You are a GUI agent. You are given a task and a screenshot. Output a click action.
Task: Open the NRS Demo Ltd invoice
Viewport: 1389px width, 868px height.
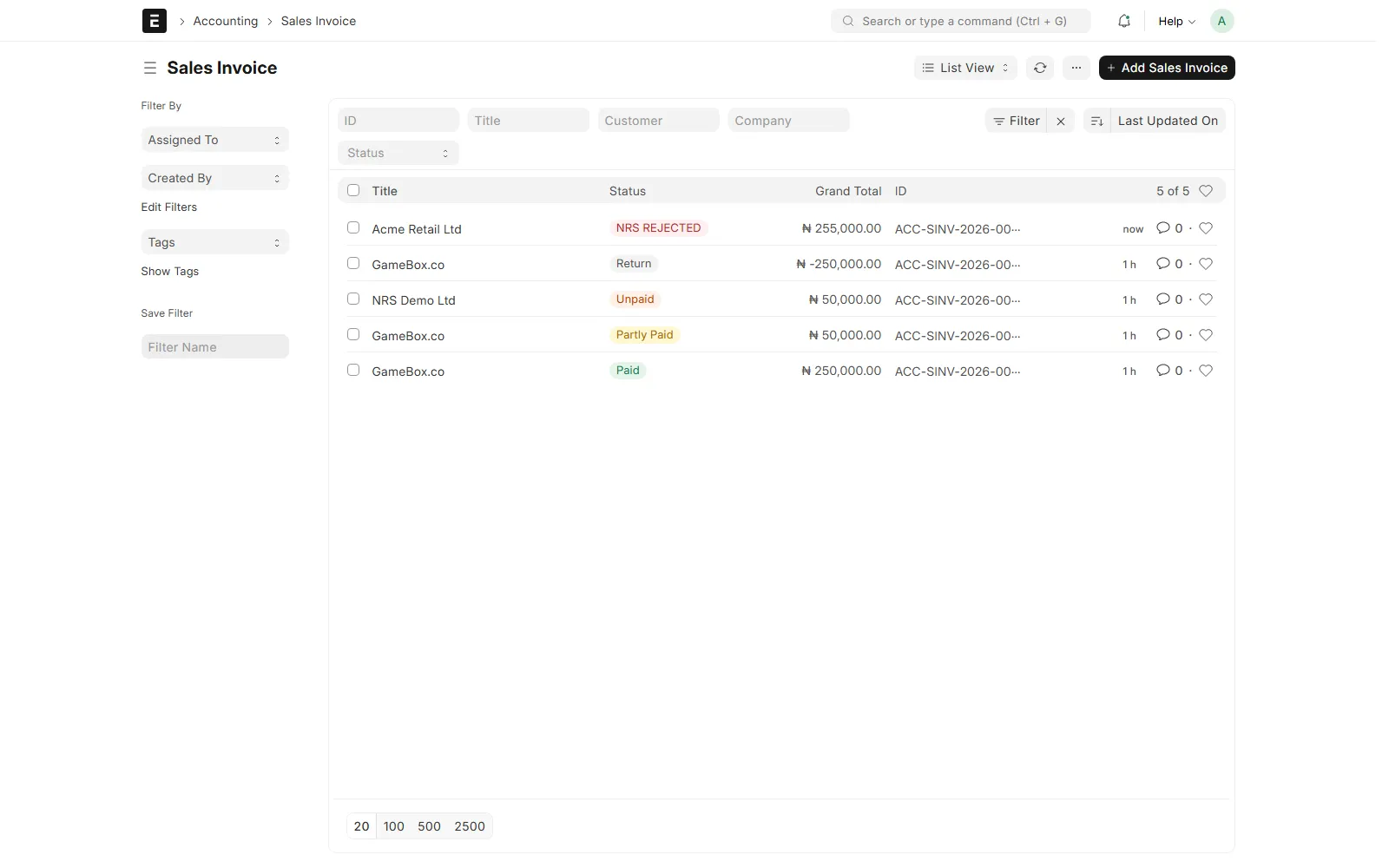(x=414, y=300)
